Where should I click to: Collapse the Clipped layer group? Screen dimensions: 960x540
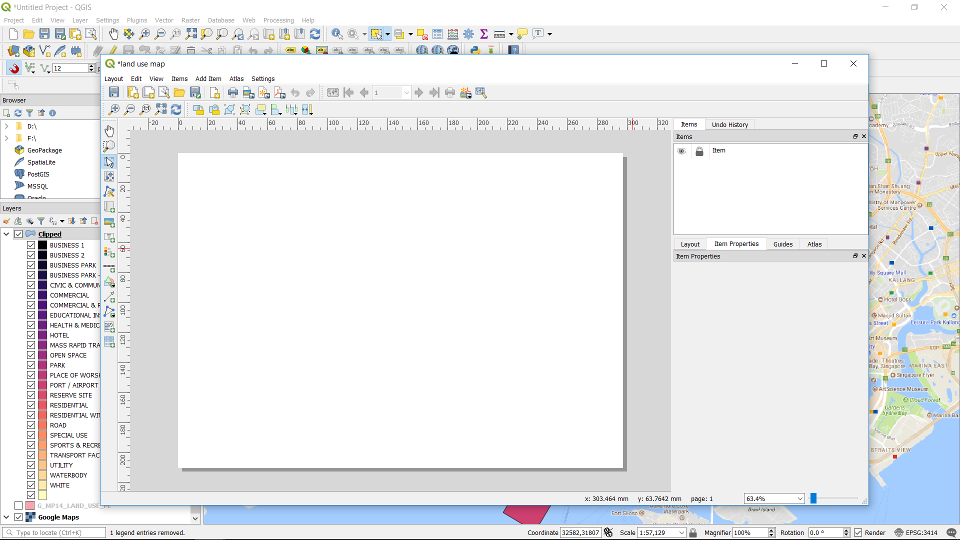[6, 234]
